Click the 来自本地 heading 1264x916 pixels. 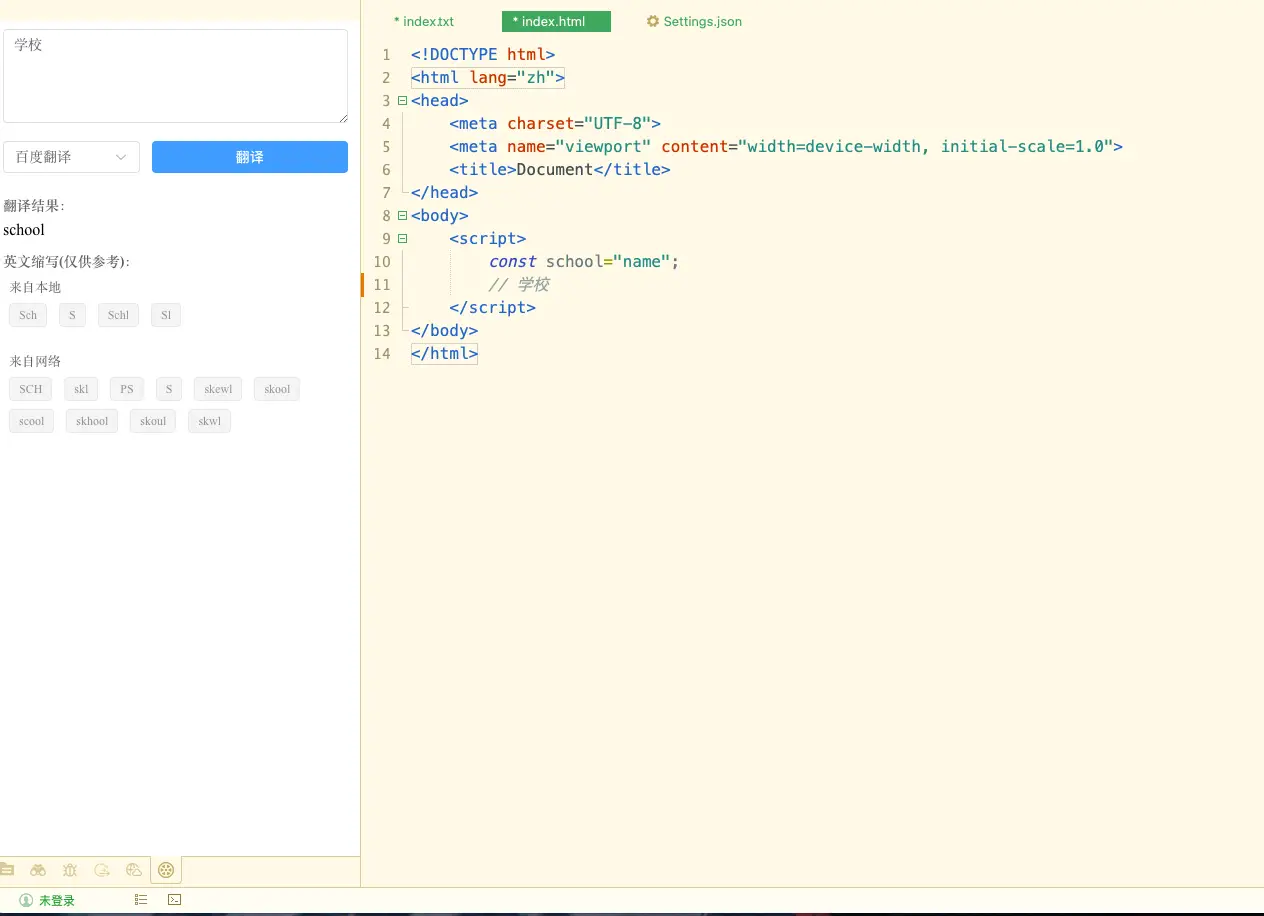35,287
